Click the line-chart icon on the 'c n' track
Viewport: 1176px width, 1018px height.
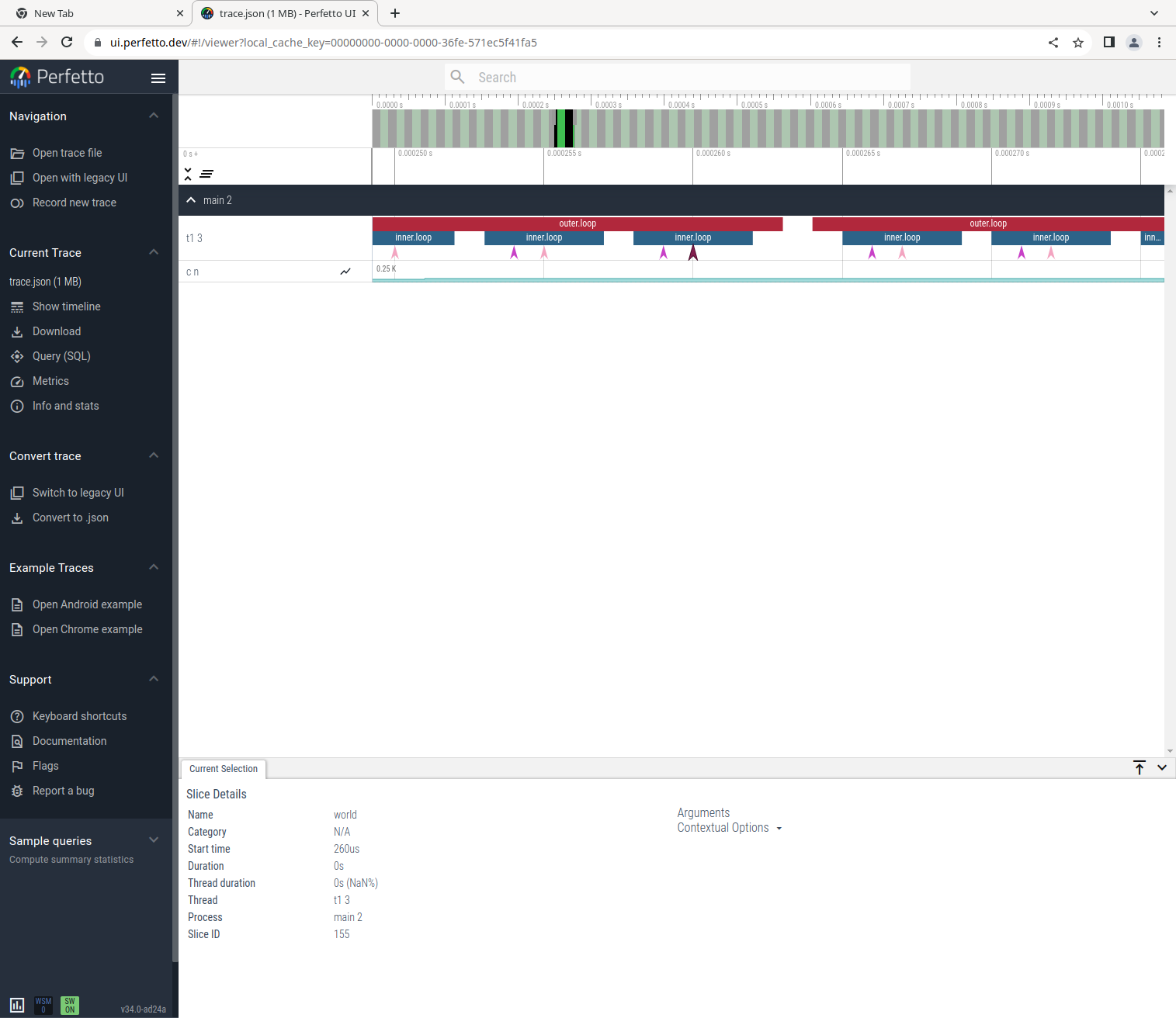(x=345, y=272)
